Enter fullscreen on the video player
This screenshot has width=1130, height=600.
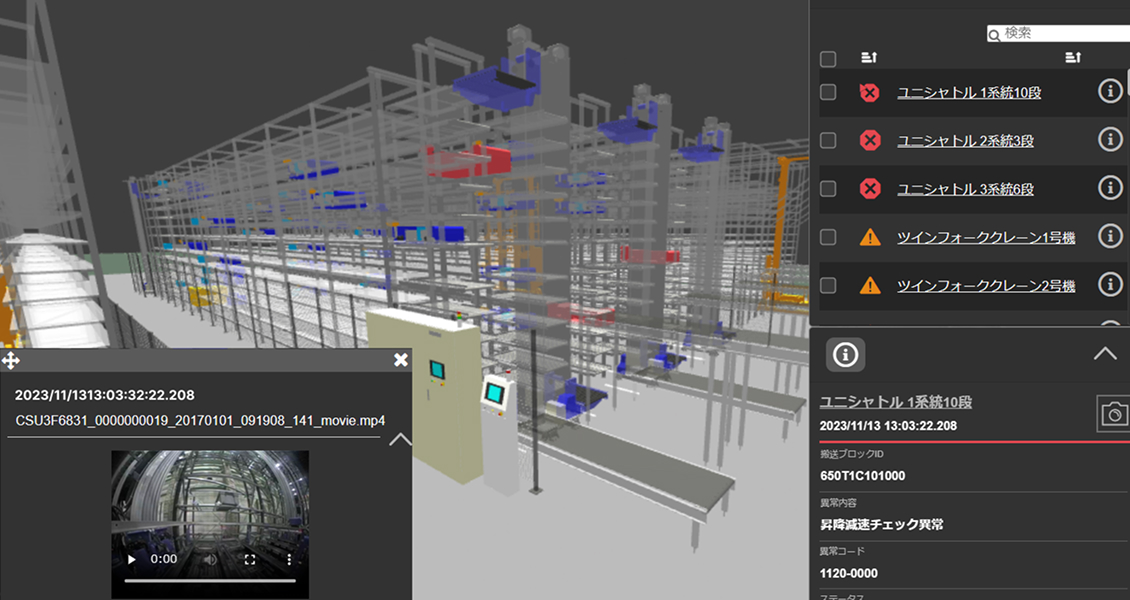[251, 560]
